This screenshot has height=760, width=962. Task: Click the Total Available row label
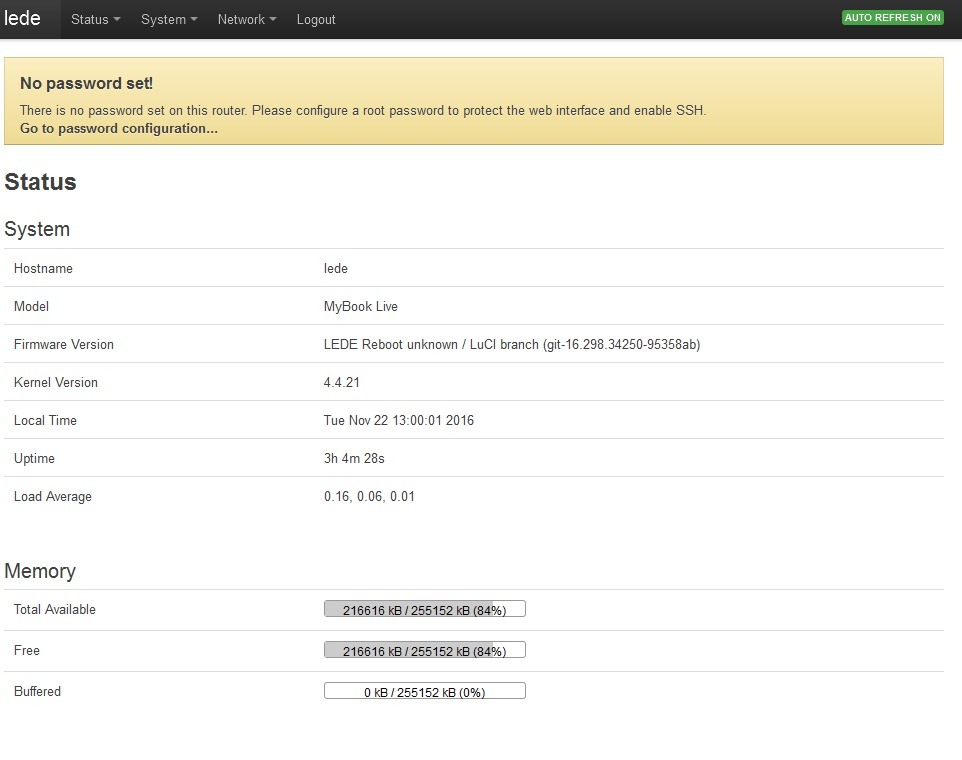(55, 609)
